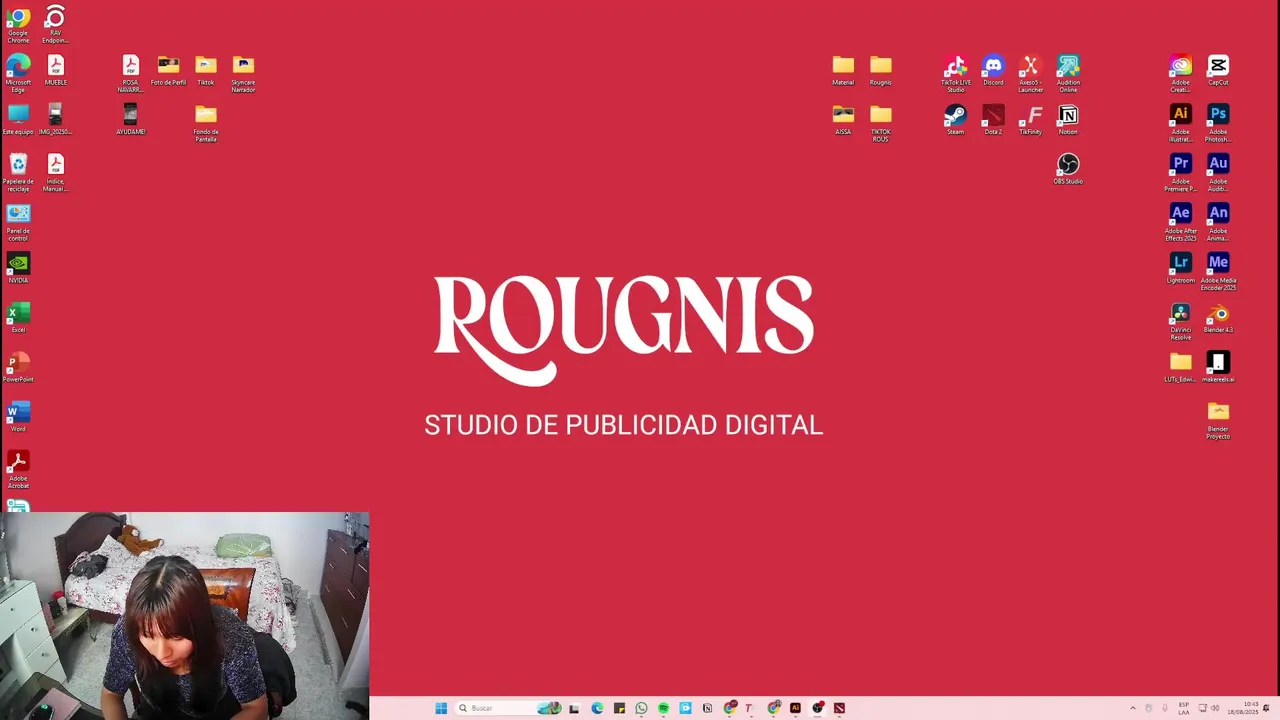Image resolution: width=1280 pixels, height=720 pixels.
Task: Launch the Word desktop shortcut
Action: [x=18, y=416]
